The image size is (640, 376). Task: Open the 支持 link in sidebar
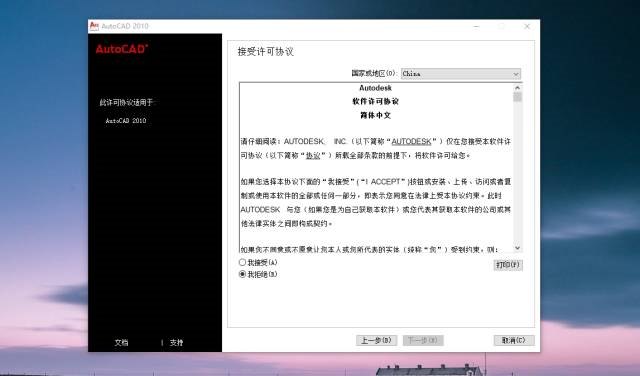pos(176,343)
